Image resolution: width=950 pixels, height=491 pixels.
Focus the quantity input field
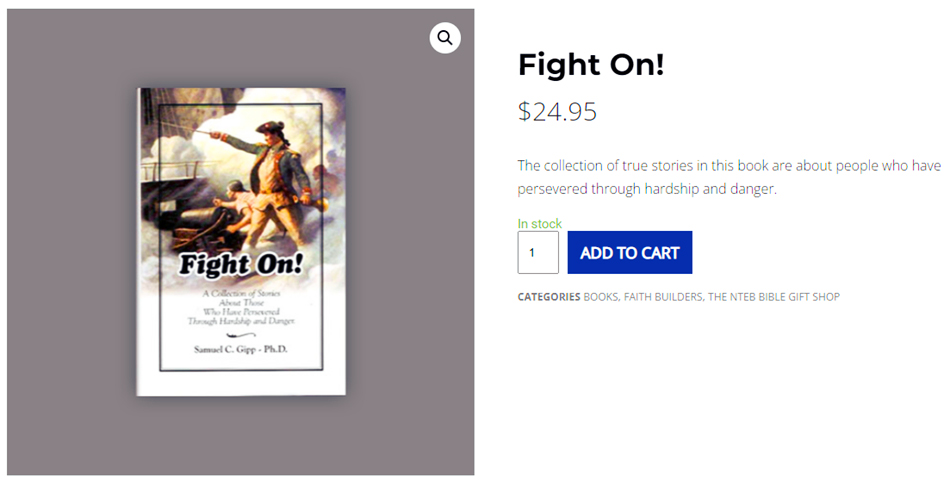(537, 253)
